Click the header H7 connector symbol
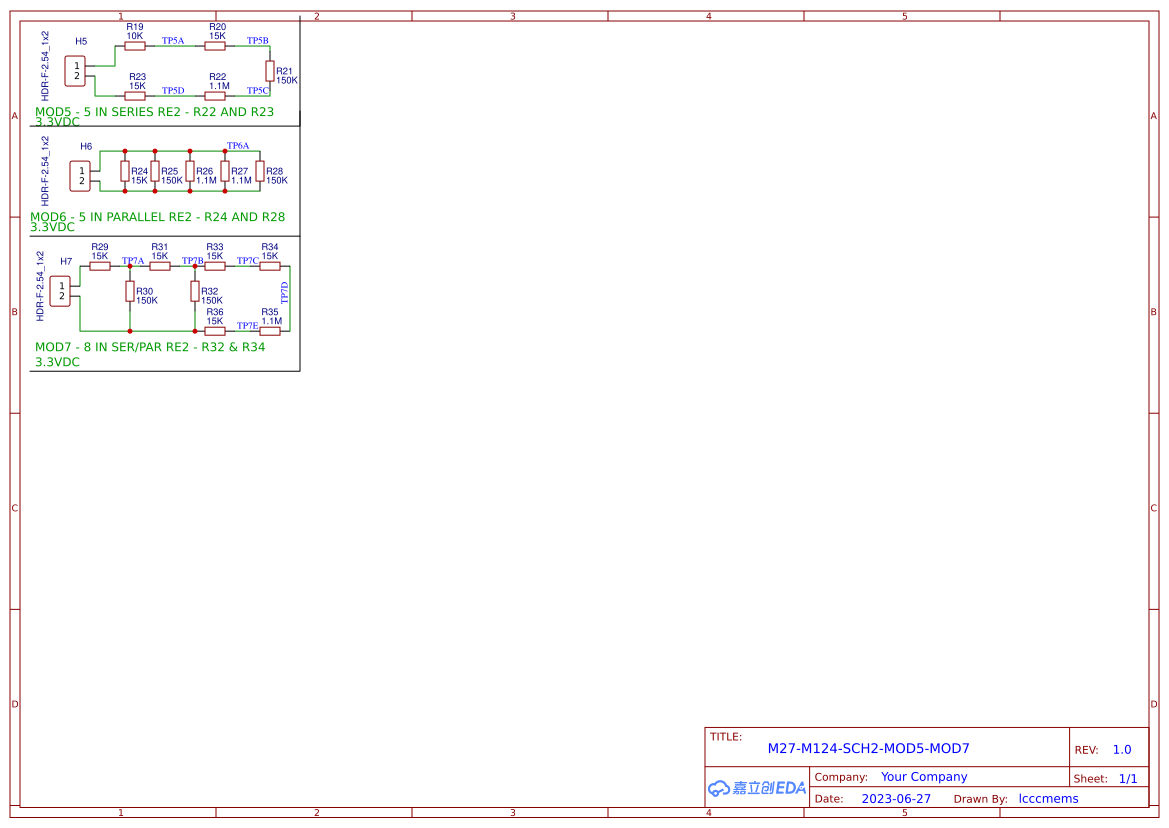 click(x=61, y=293)
